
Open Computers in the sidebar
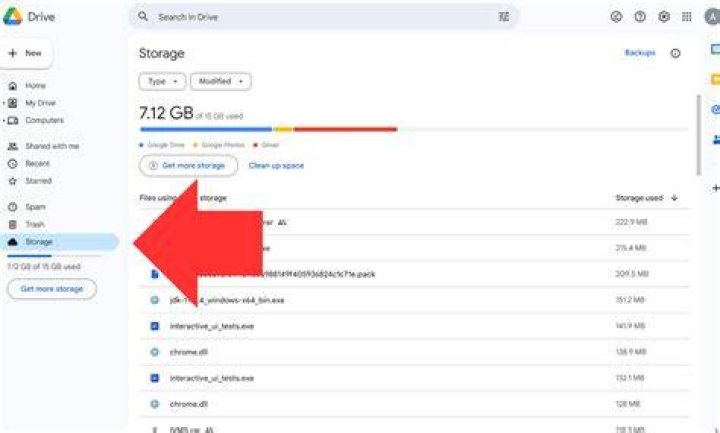point(45,120)
